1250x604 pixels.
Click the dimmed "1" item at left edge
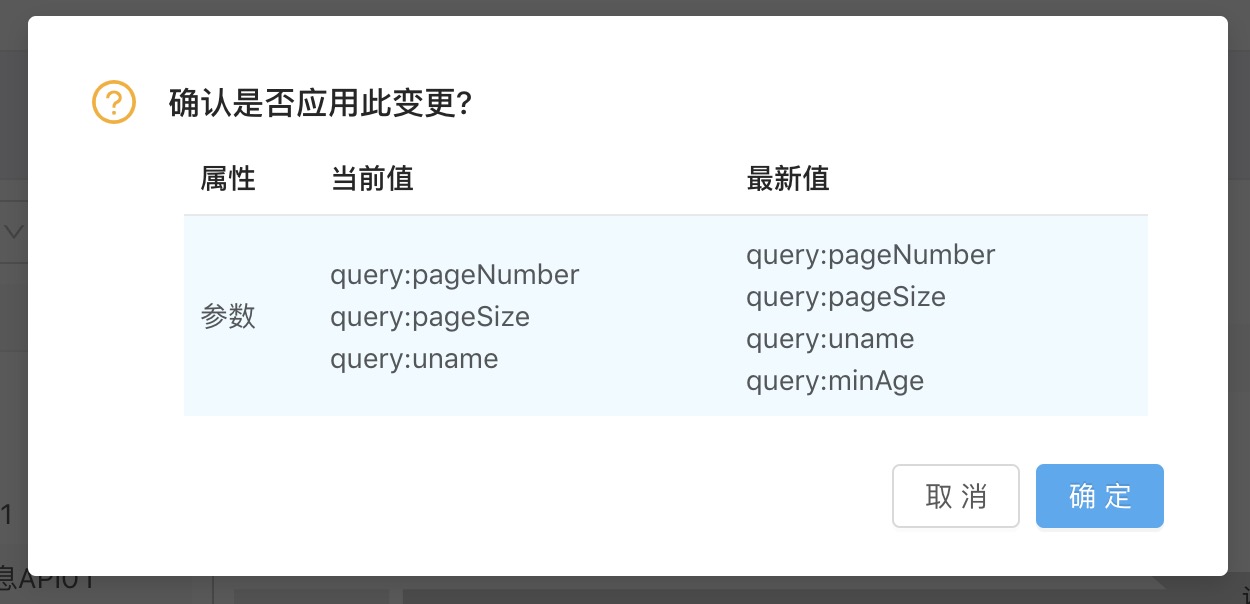(8, 516)
